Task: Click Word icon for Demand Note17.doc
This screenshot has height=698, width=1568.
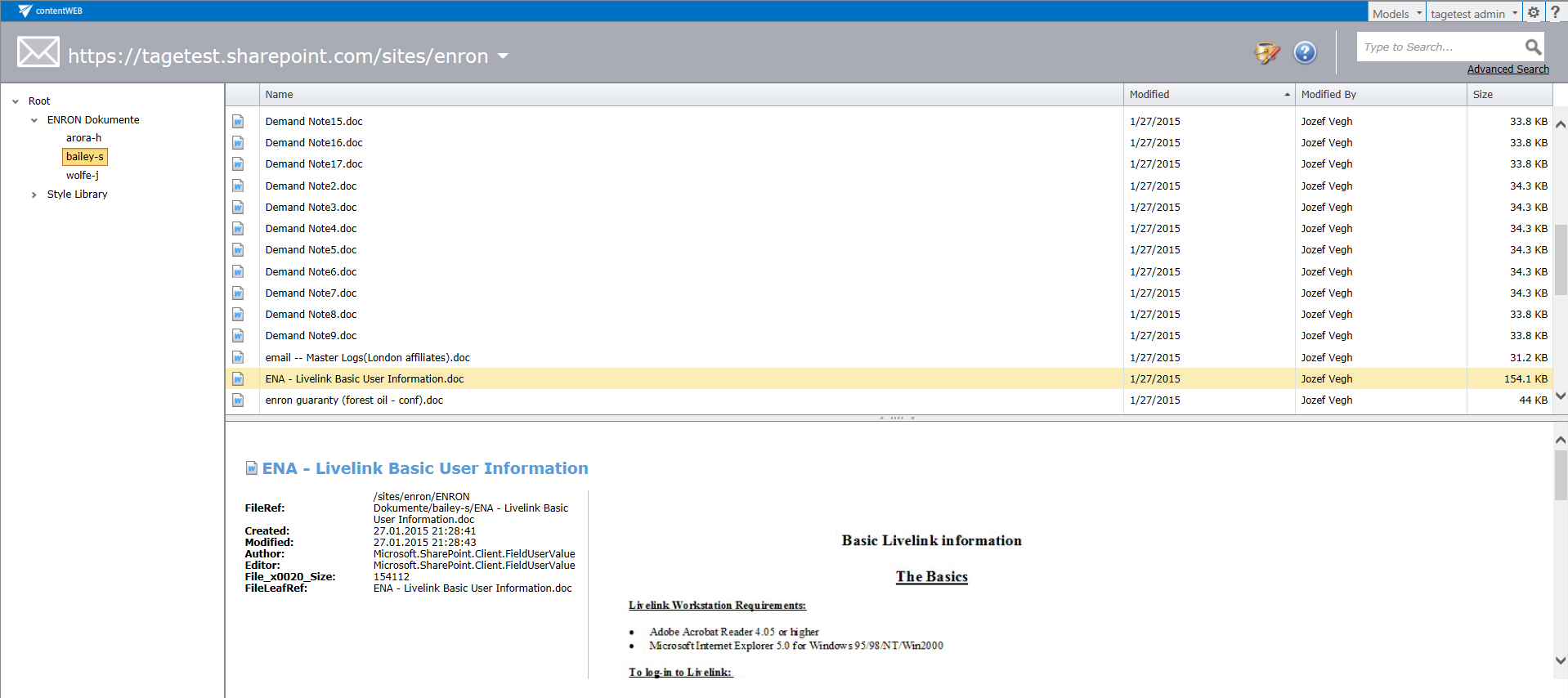Action: pos(238,163)
